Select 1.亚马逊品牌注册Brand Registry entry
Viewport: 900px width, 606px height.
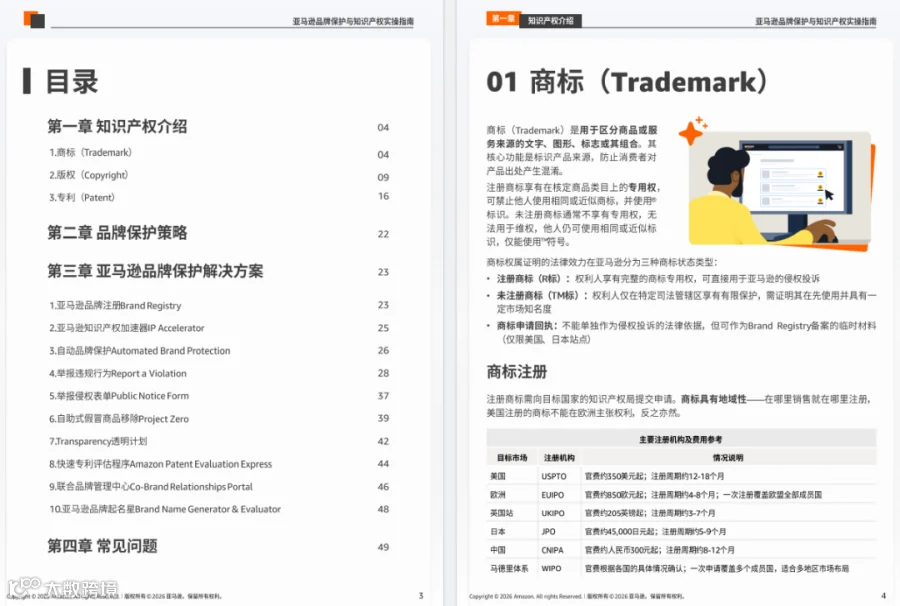tap(115, 305)
